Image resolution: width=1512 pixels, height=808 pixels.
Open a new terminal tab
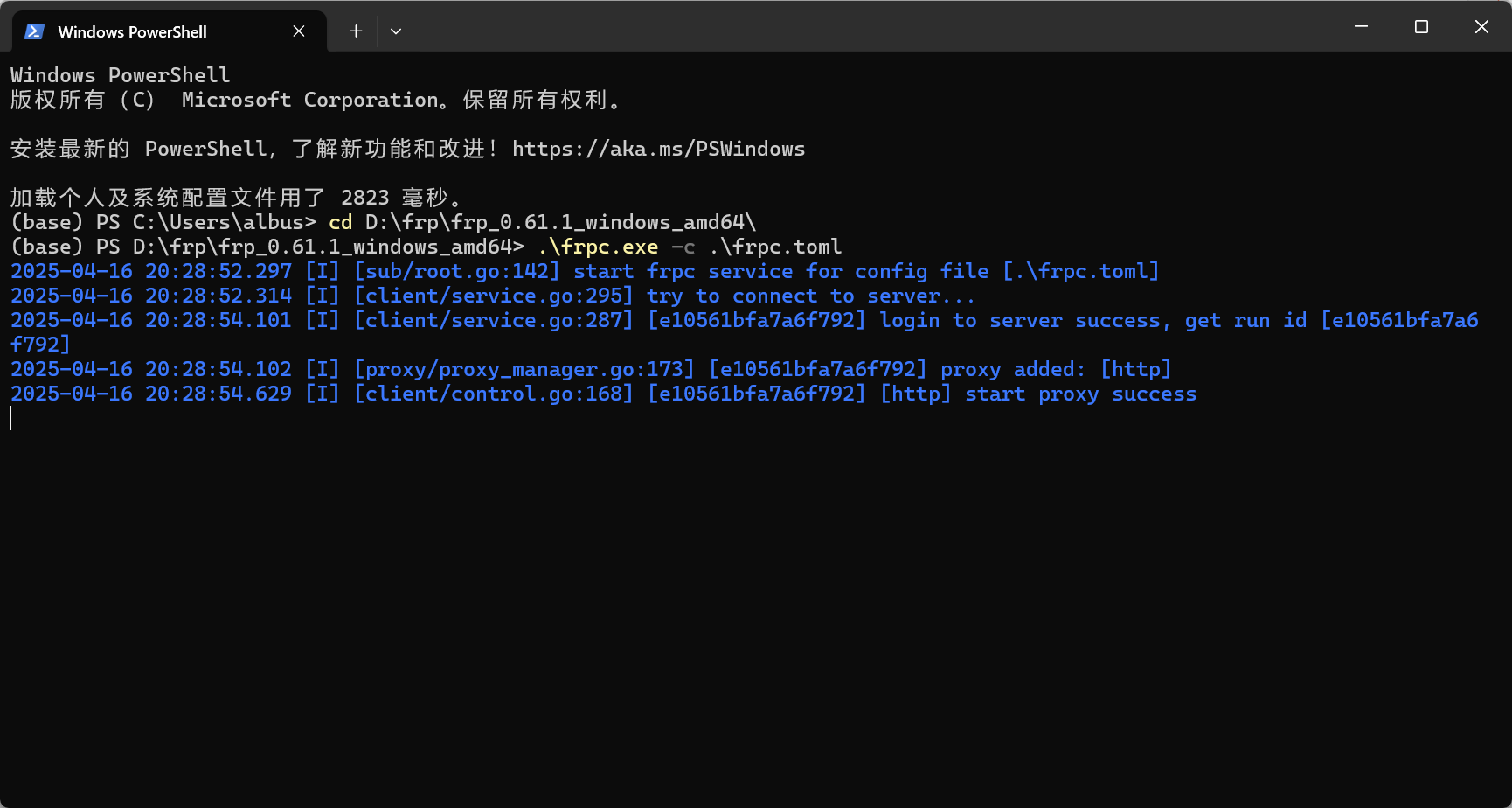[356, 31]
